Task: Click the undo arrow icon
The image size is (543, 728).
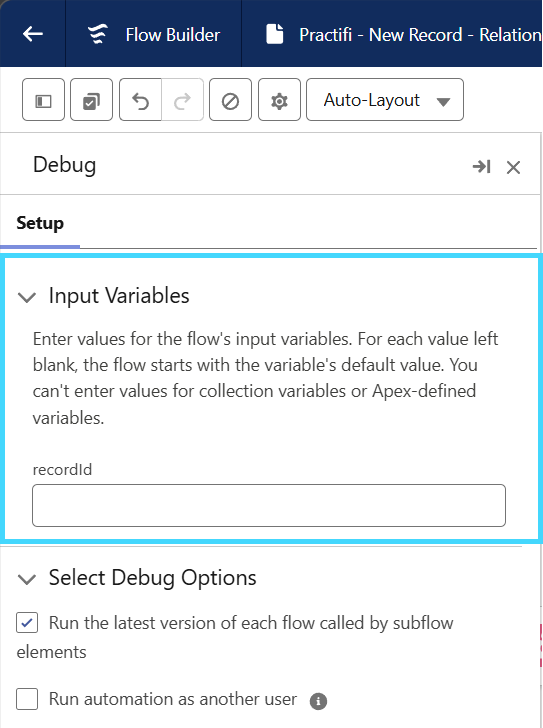Action: pyautogui.click(x=140, y=100)
